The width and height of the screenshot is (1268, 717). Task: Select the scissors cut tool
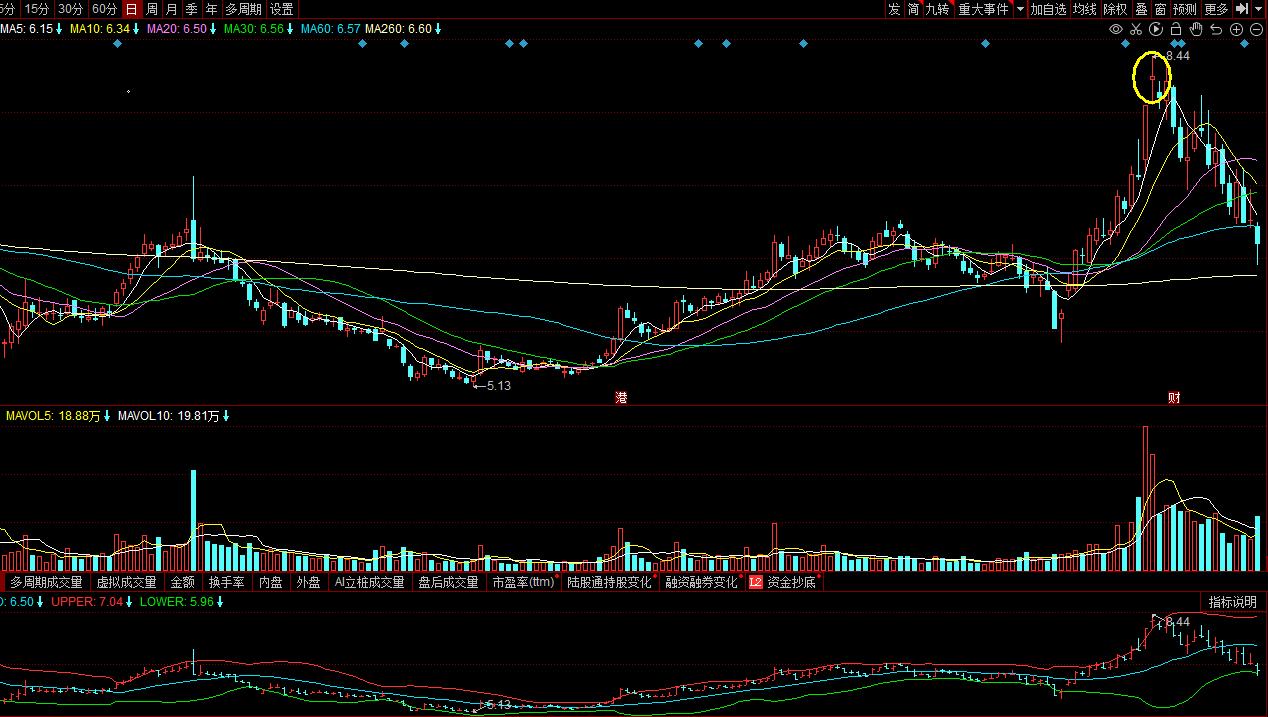(x=1136, y=29)
